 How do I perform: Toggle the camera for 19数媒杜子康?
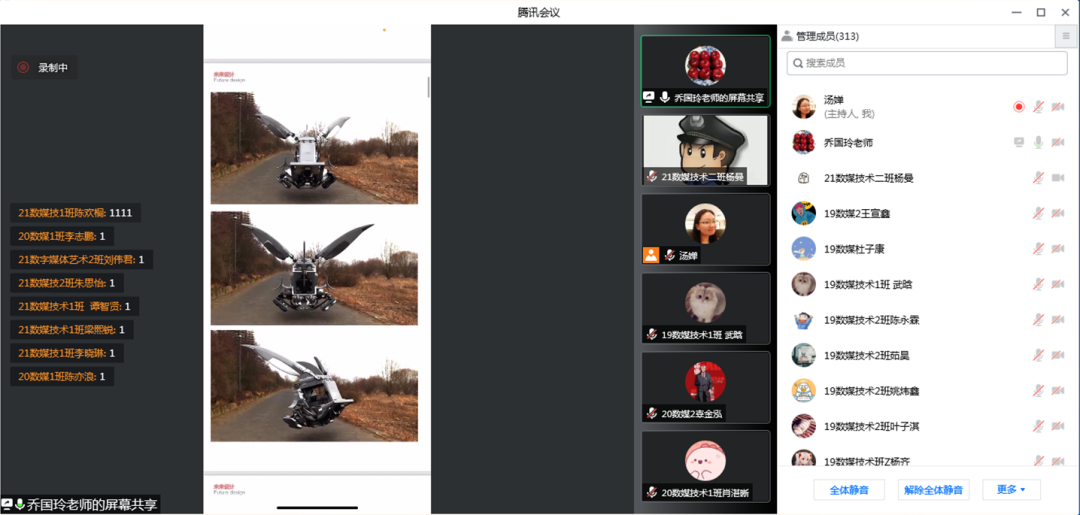pyautogui.click(x=1057, y=249)
